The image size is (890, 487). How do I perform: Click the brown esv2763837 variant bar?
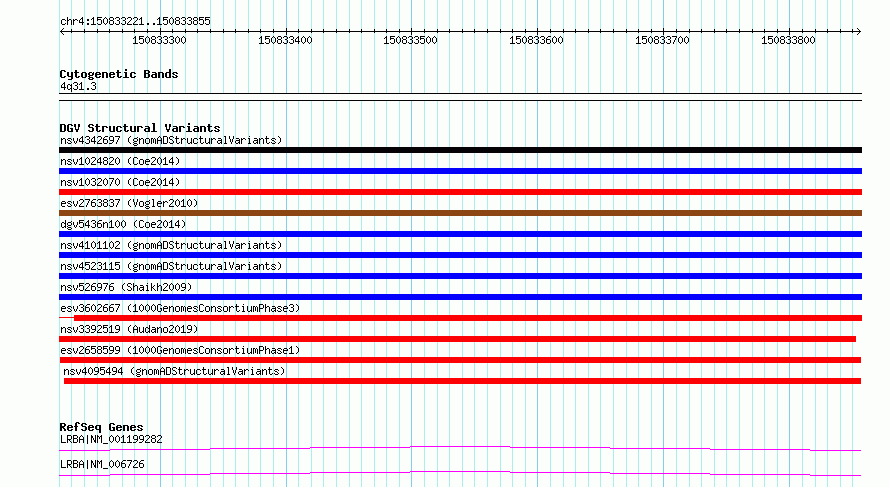coord(460,213)
